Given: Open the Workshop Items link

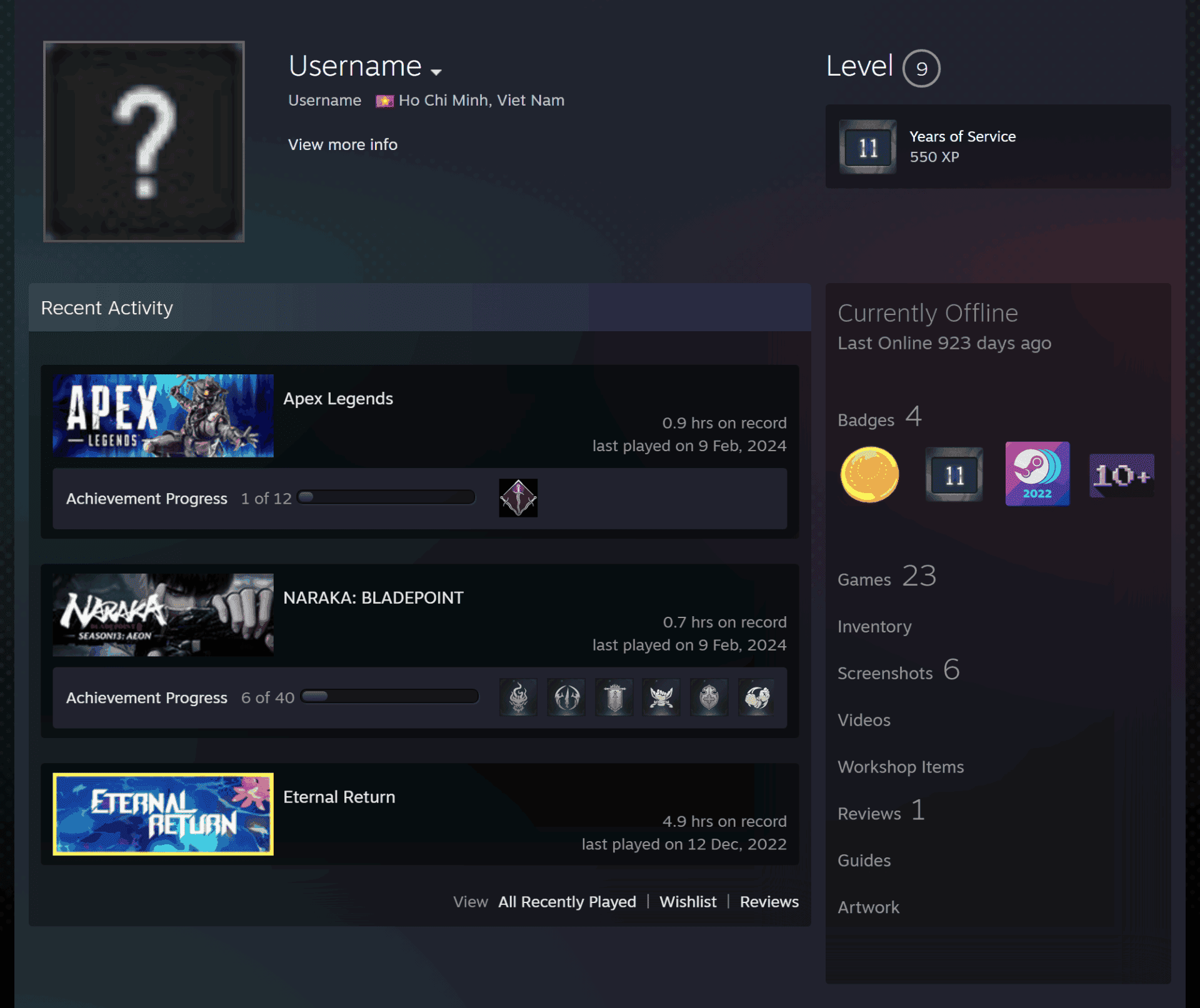Looking at the screenshot, I should pos(901,767).
